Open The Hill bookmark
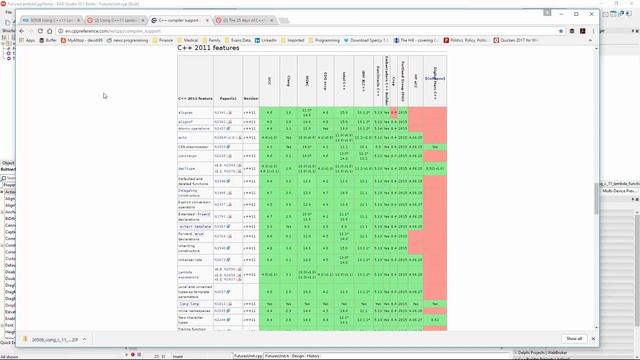Viewport: 640px width, 360px height. (416, 40)
